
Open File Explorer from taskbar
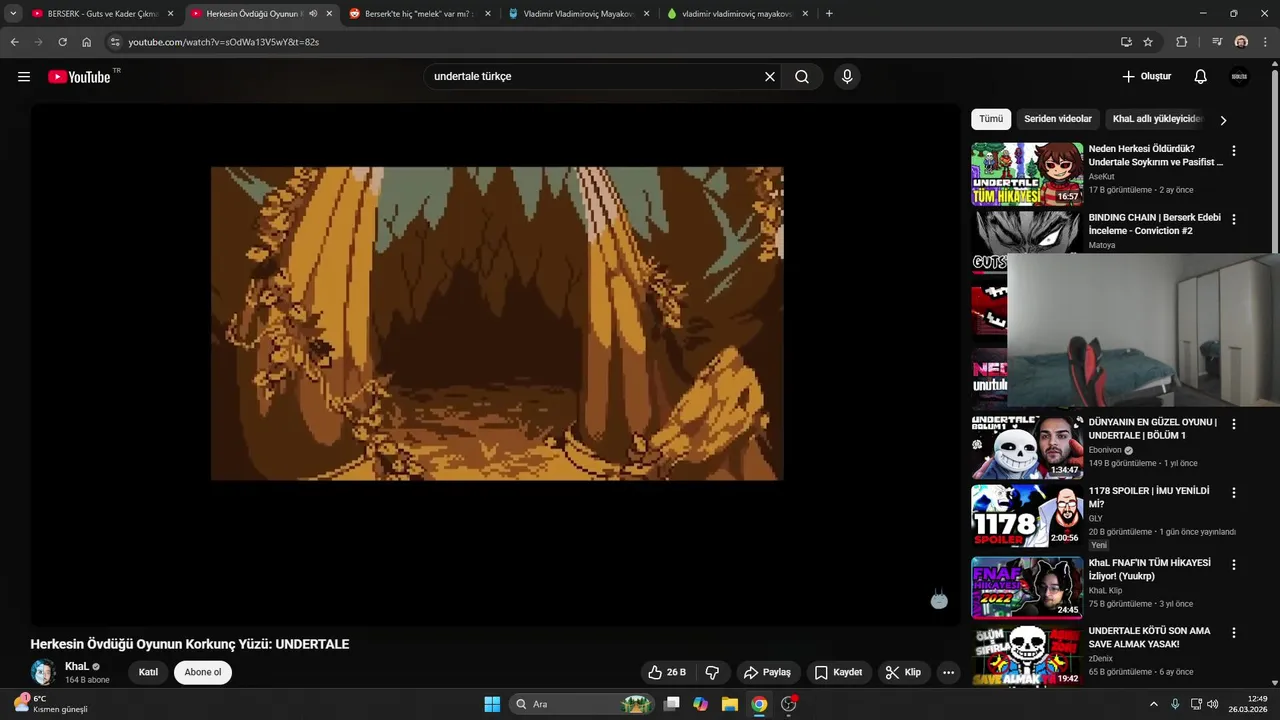pyautogui.click(x=730, y=704)
